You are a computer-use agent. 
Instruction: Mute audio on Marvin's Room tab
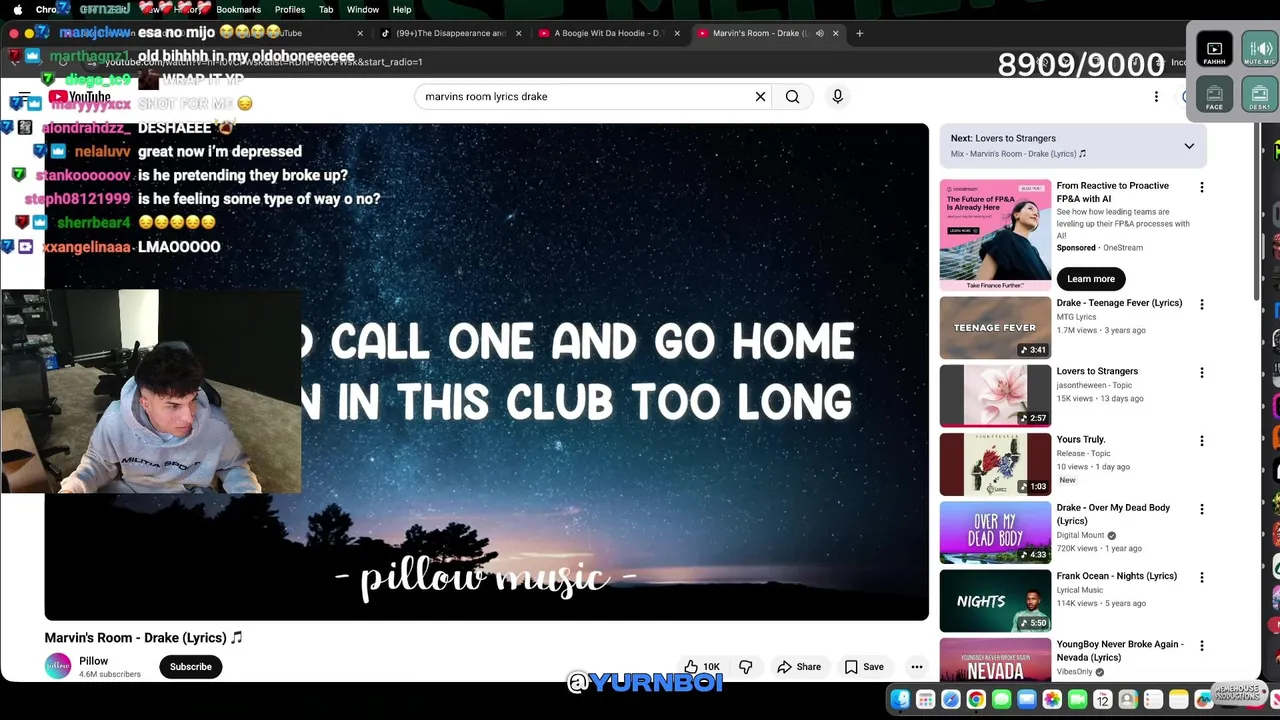[x=819, y=33]
